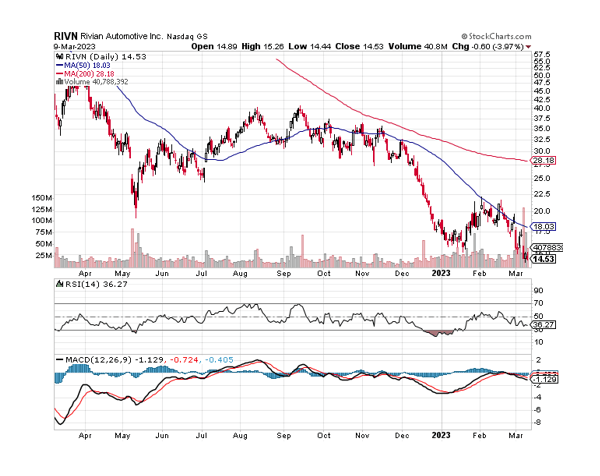Click the 90 level on RSI axis
This screenshot has height=476, width=600.
538,290
